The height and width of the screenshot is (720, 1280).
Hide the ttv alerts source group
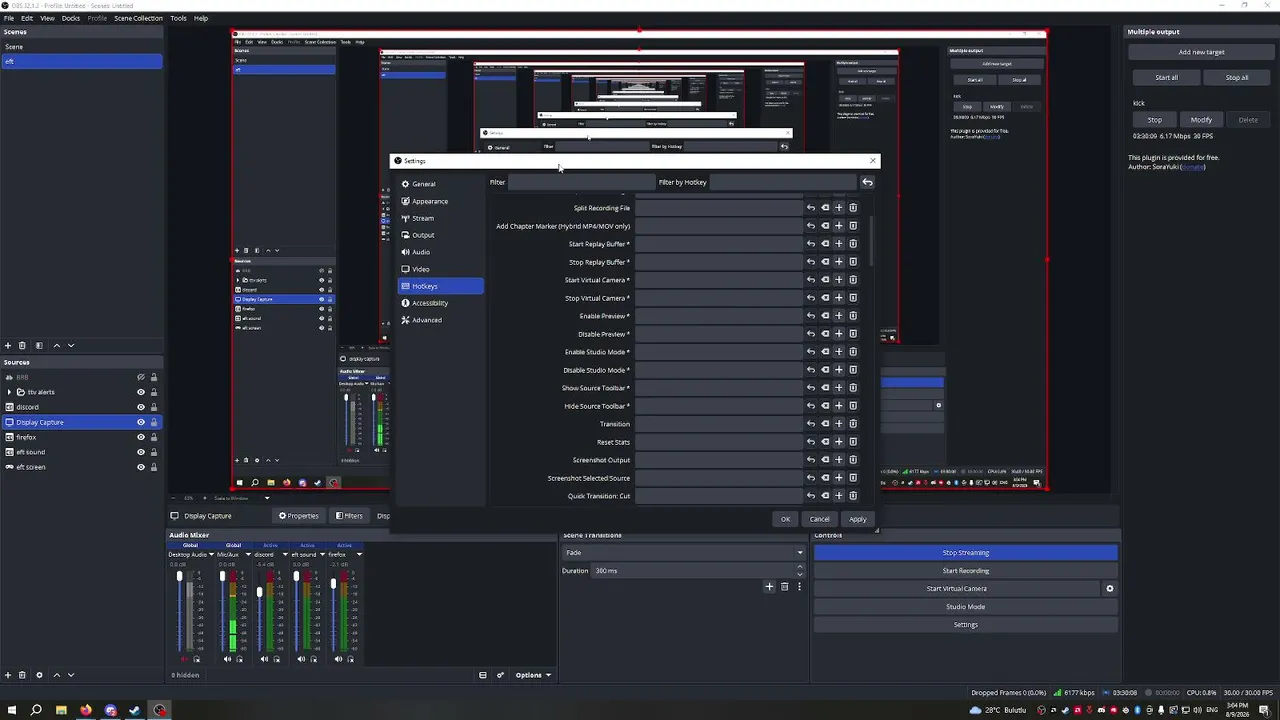[141, 392]
